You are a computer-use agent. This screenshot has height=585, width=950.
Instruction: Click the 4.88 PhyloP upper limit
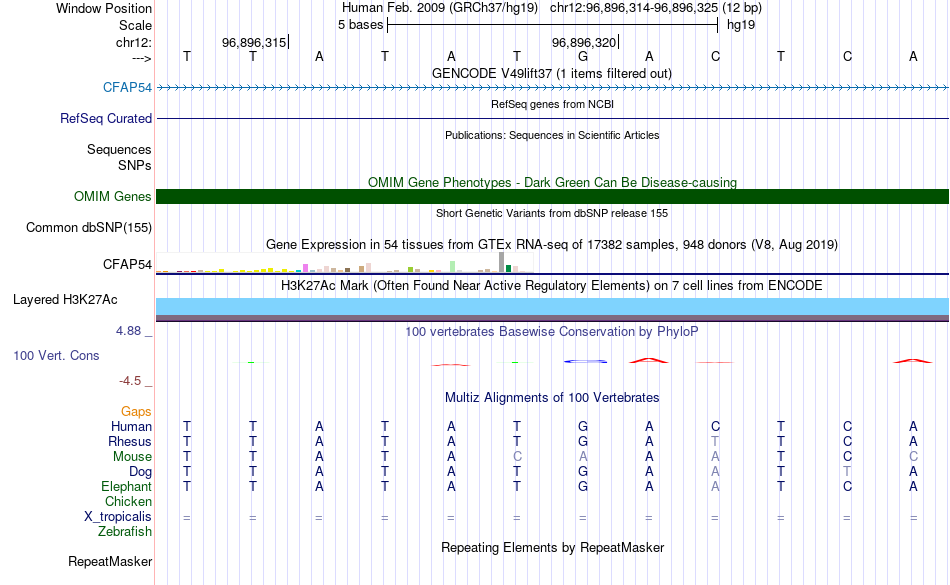point(128,331)
